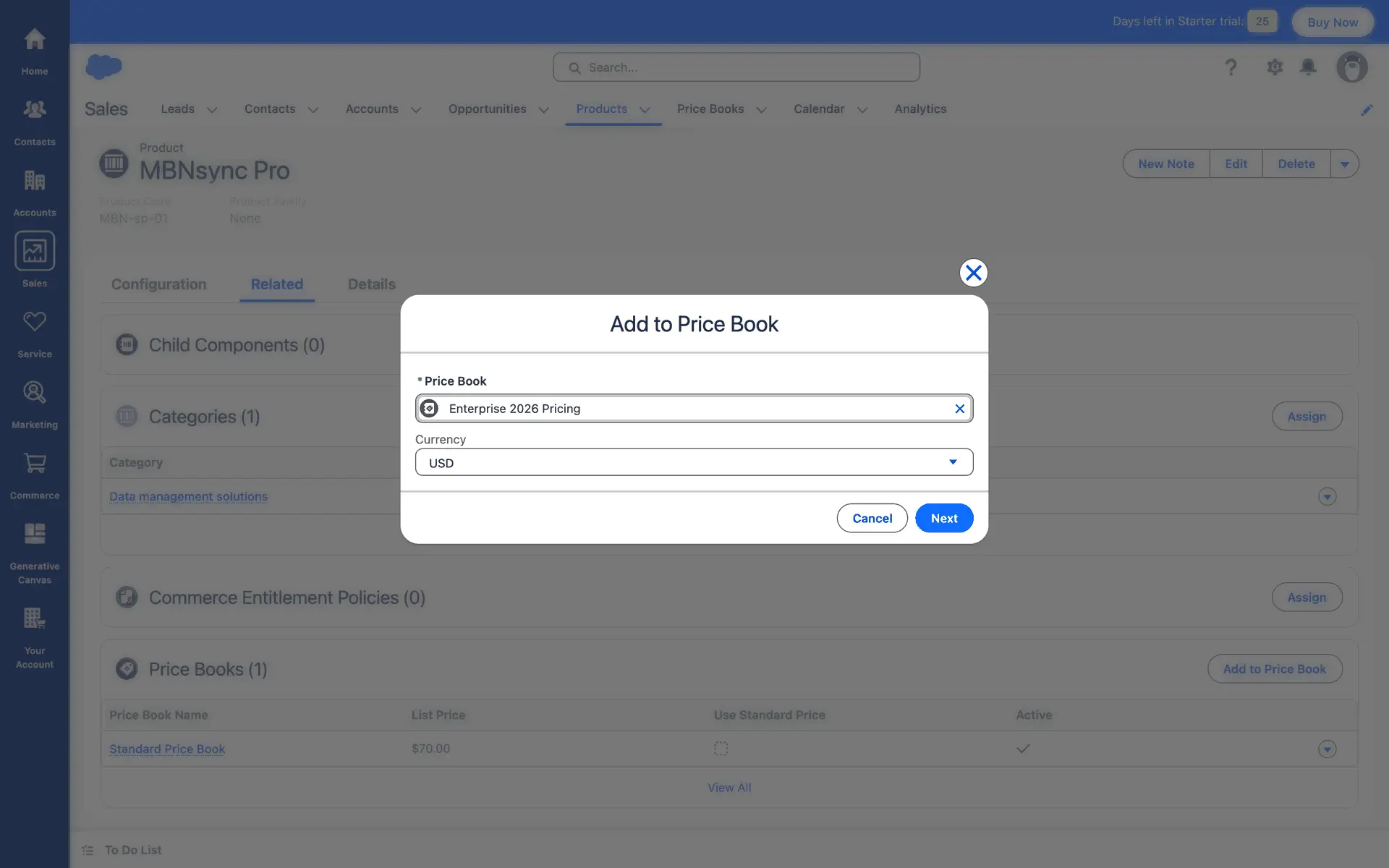Expand the Products tab chevron menu
Image resolution: width=1389 pixels, height=868 pixels.
click(x=645, y=109)
